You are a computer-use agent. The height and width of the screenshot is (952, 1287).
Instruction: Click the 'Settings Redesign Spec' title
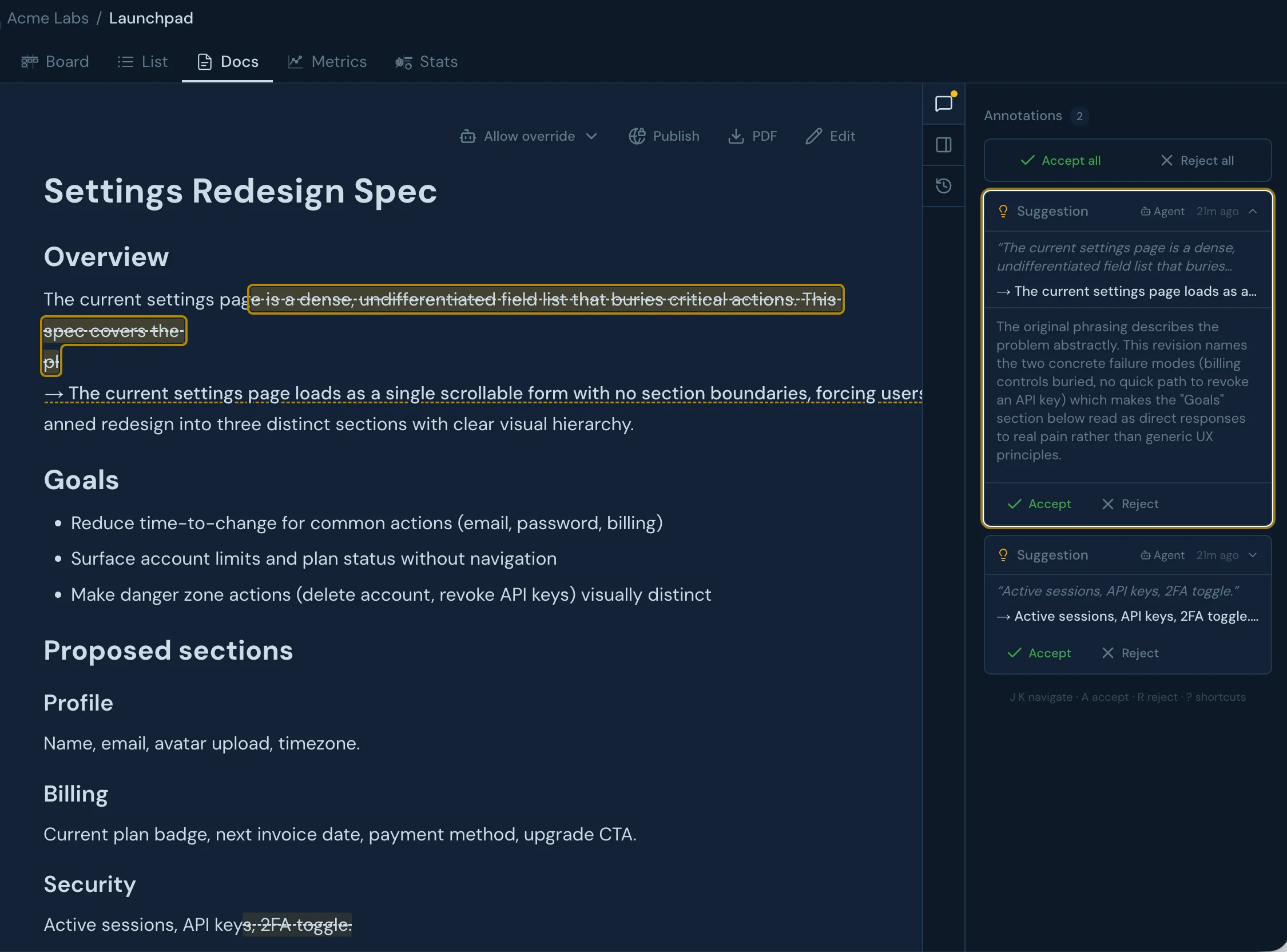240,191
